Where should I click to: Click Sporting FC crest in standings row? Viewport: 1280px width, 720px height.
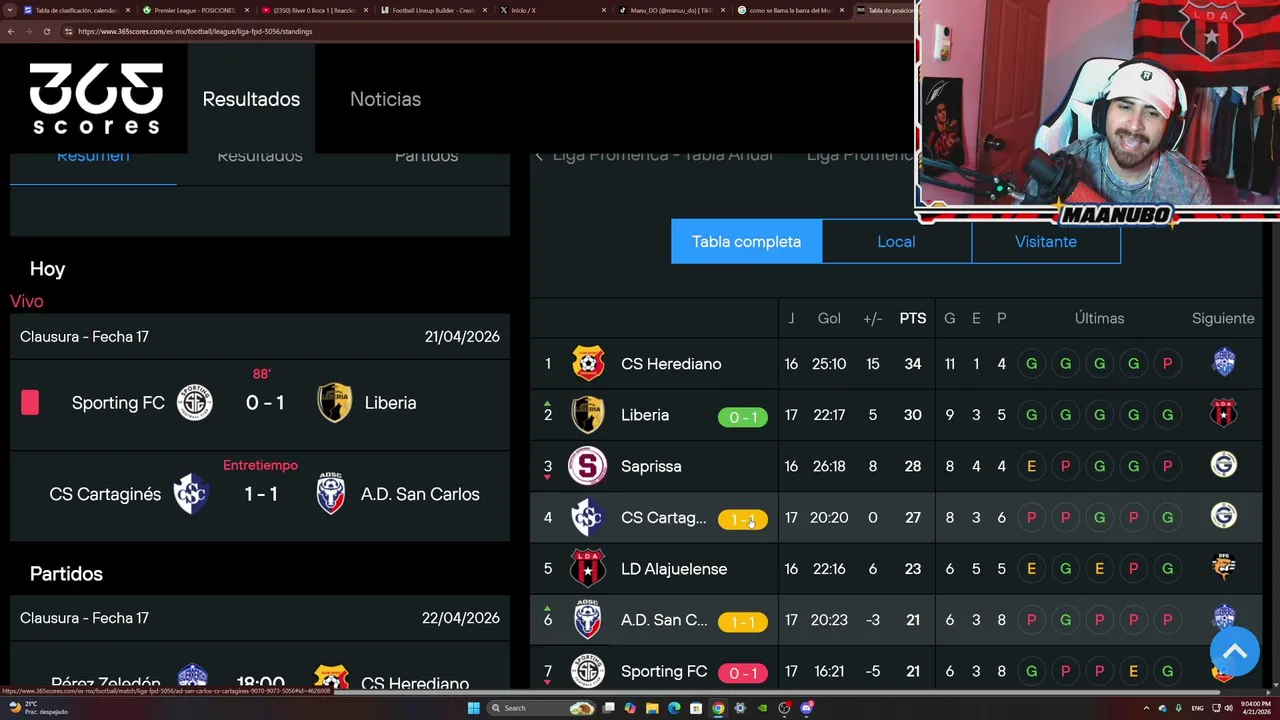pyautogui.click(x=588, y=671)
